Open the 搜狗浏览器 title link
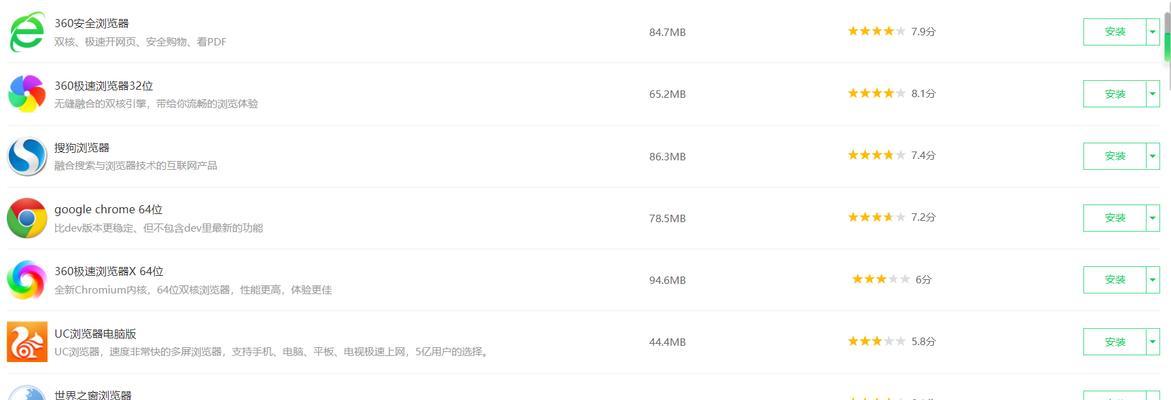 pos(82,148)
